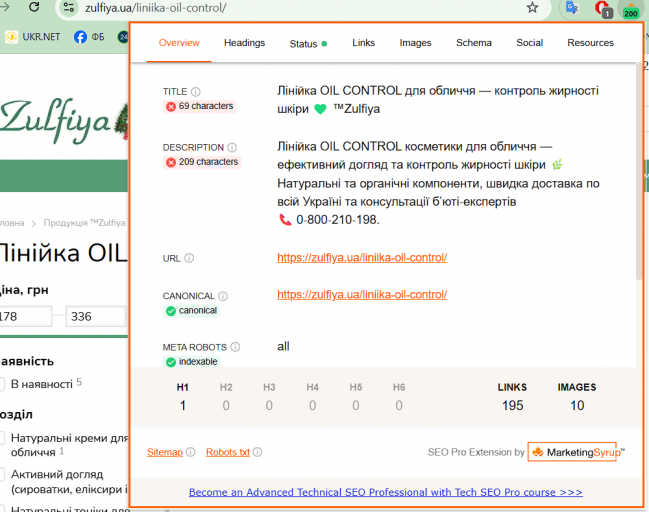Click the maximum price field 336

[96, 317]
